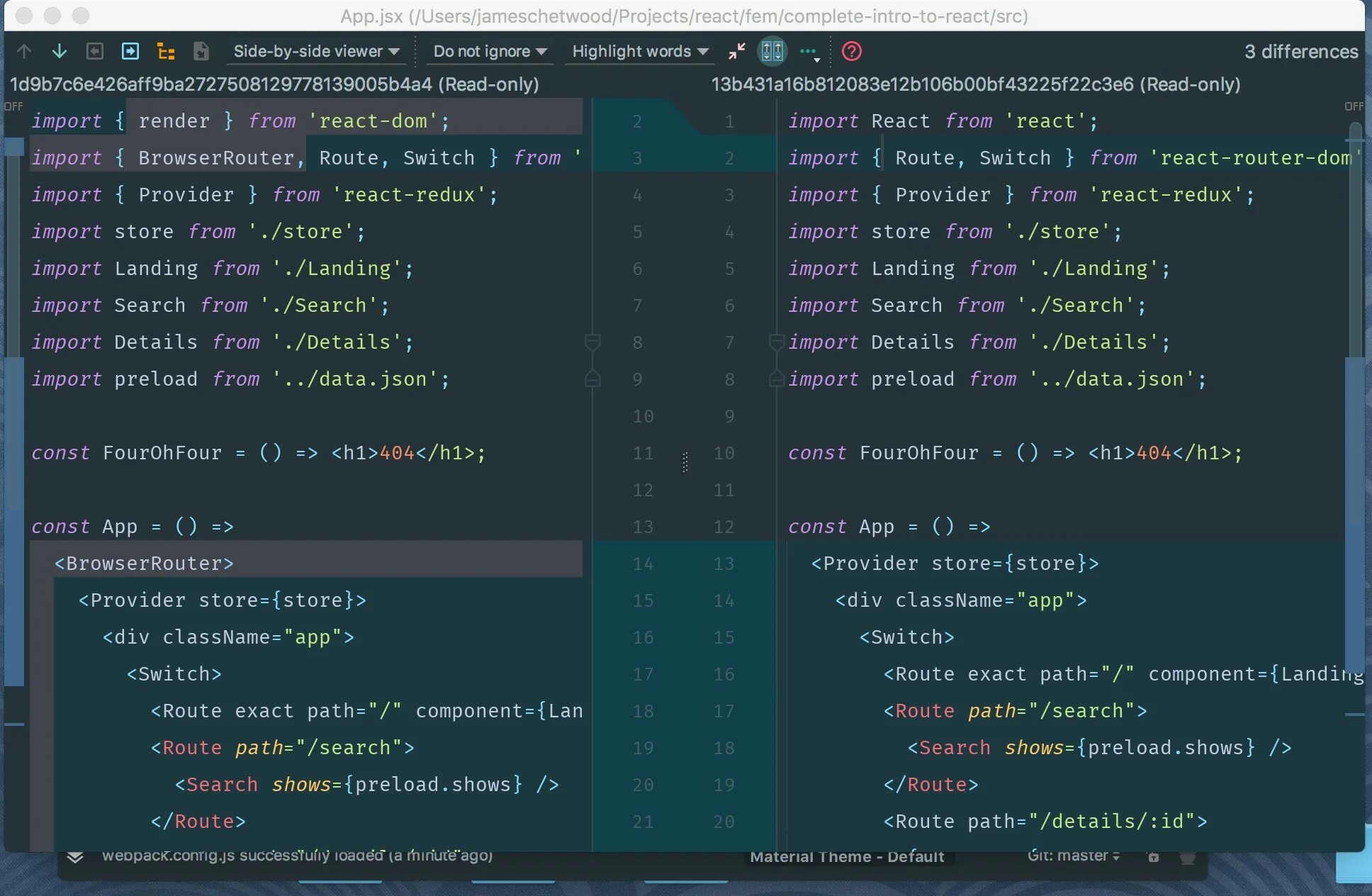The height and width of the screenshot is (896, 1372).
Task: Toggle right pane inspections OFF indicator
Action: [x=1354, y=106]
